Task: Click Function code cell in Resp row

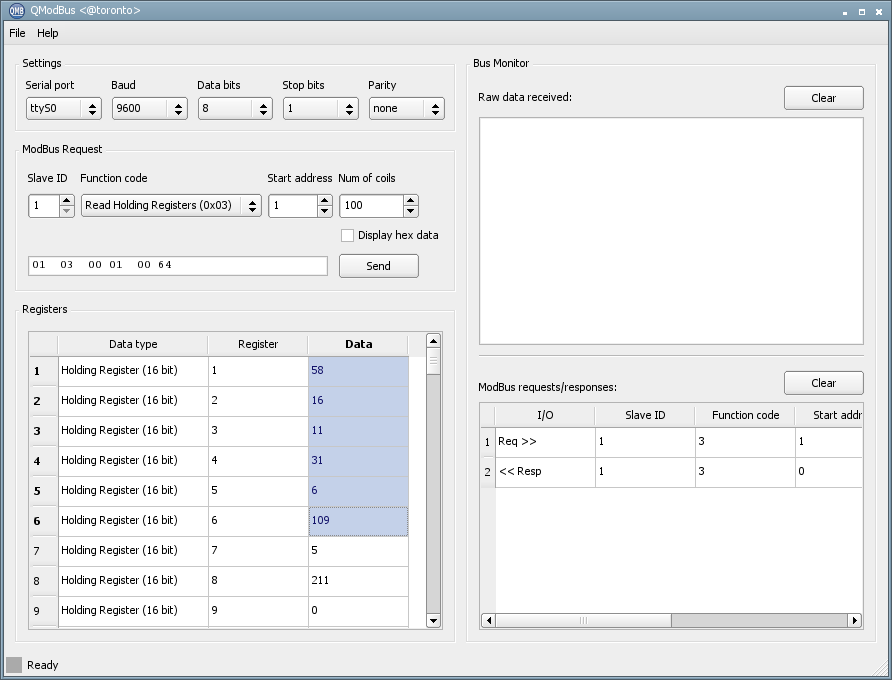Action: click(x=745, y=472)
